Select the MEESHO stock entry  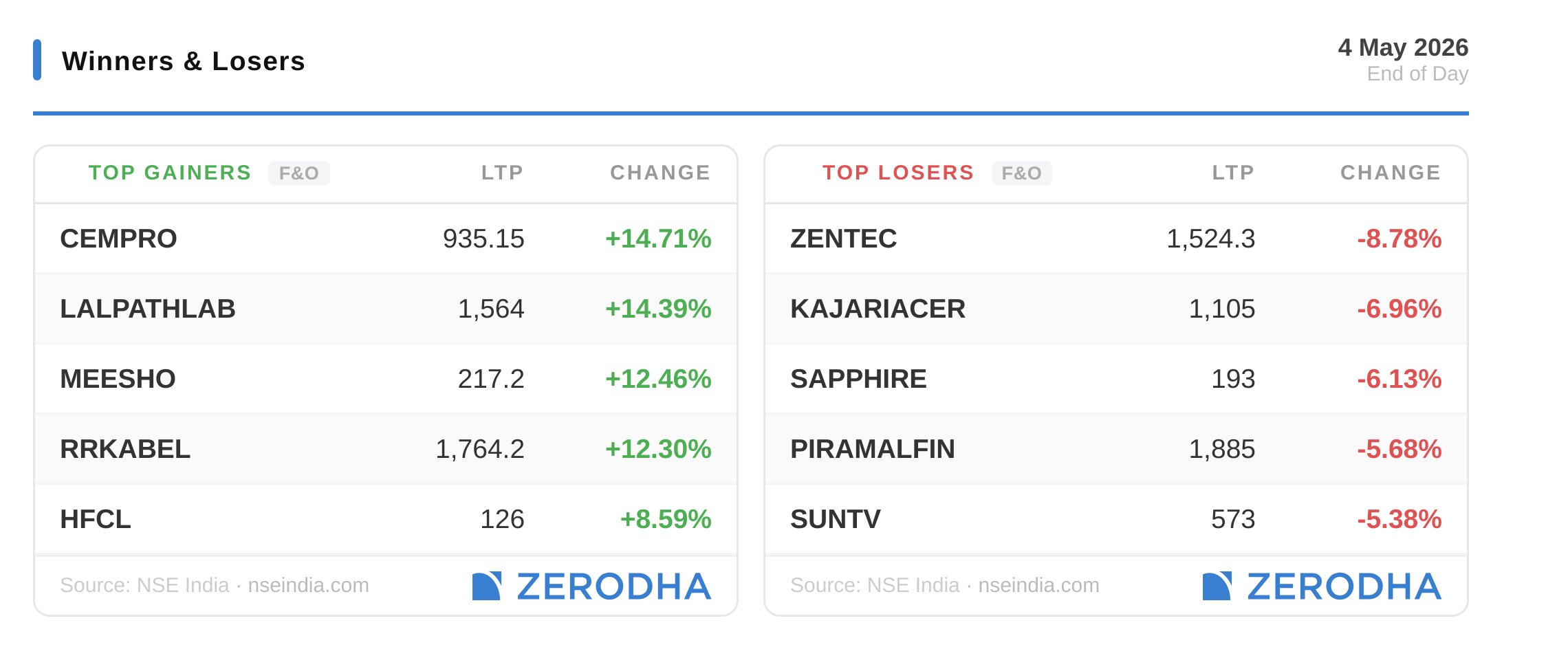(386, 379)
